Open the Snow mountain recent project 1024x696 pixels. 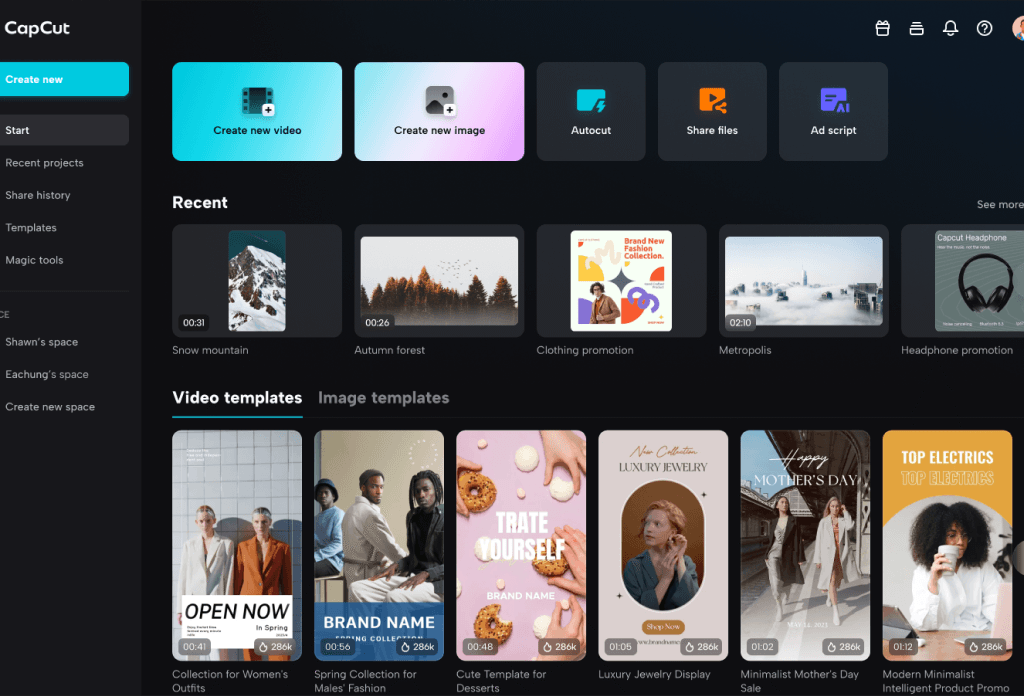click(x=257, y=281)
